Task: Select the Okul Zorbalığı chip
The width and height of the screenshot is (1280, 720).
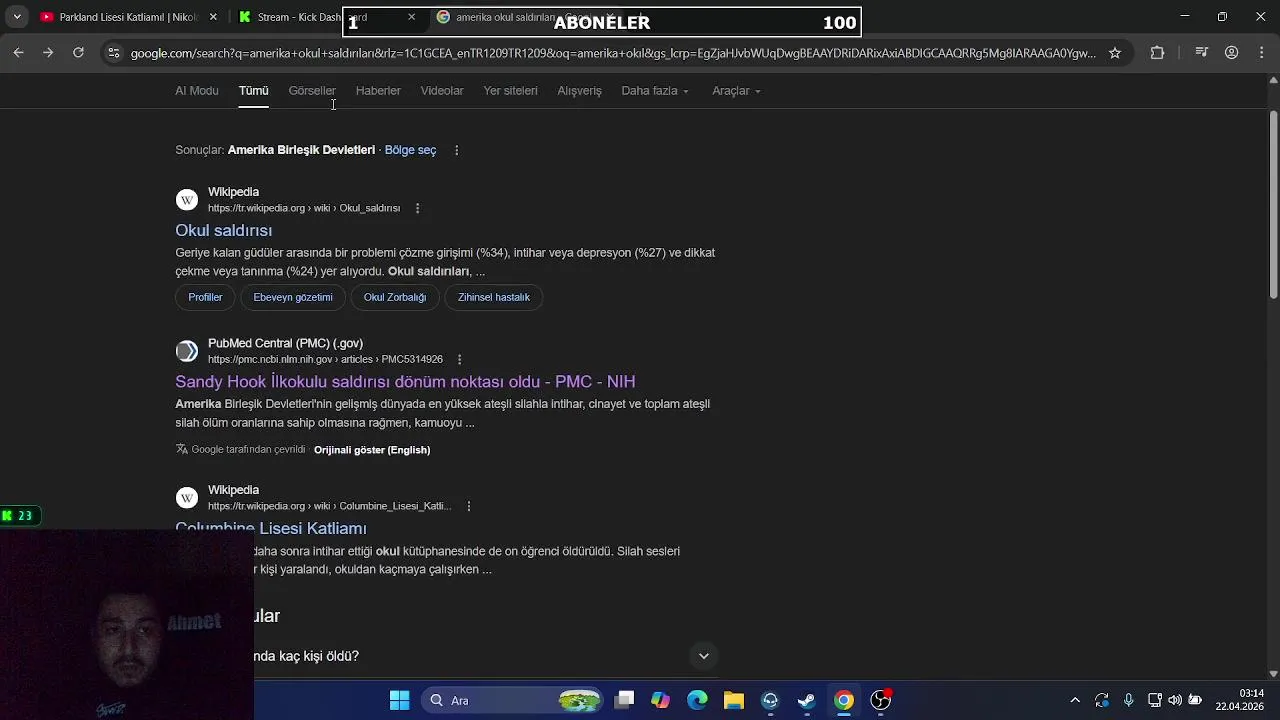Action: pos(395,297)
